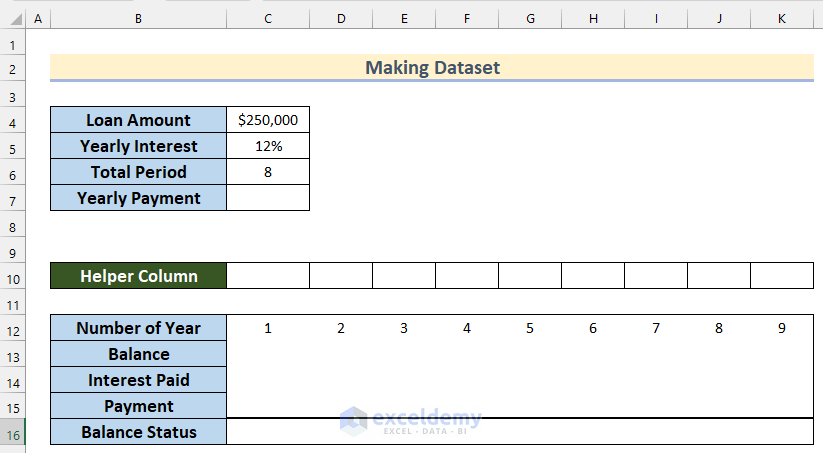Select the Total Period value cell containing 8
This screenshot has height=453, width=823.
click(x=268, y=172)
